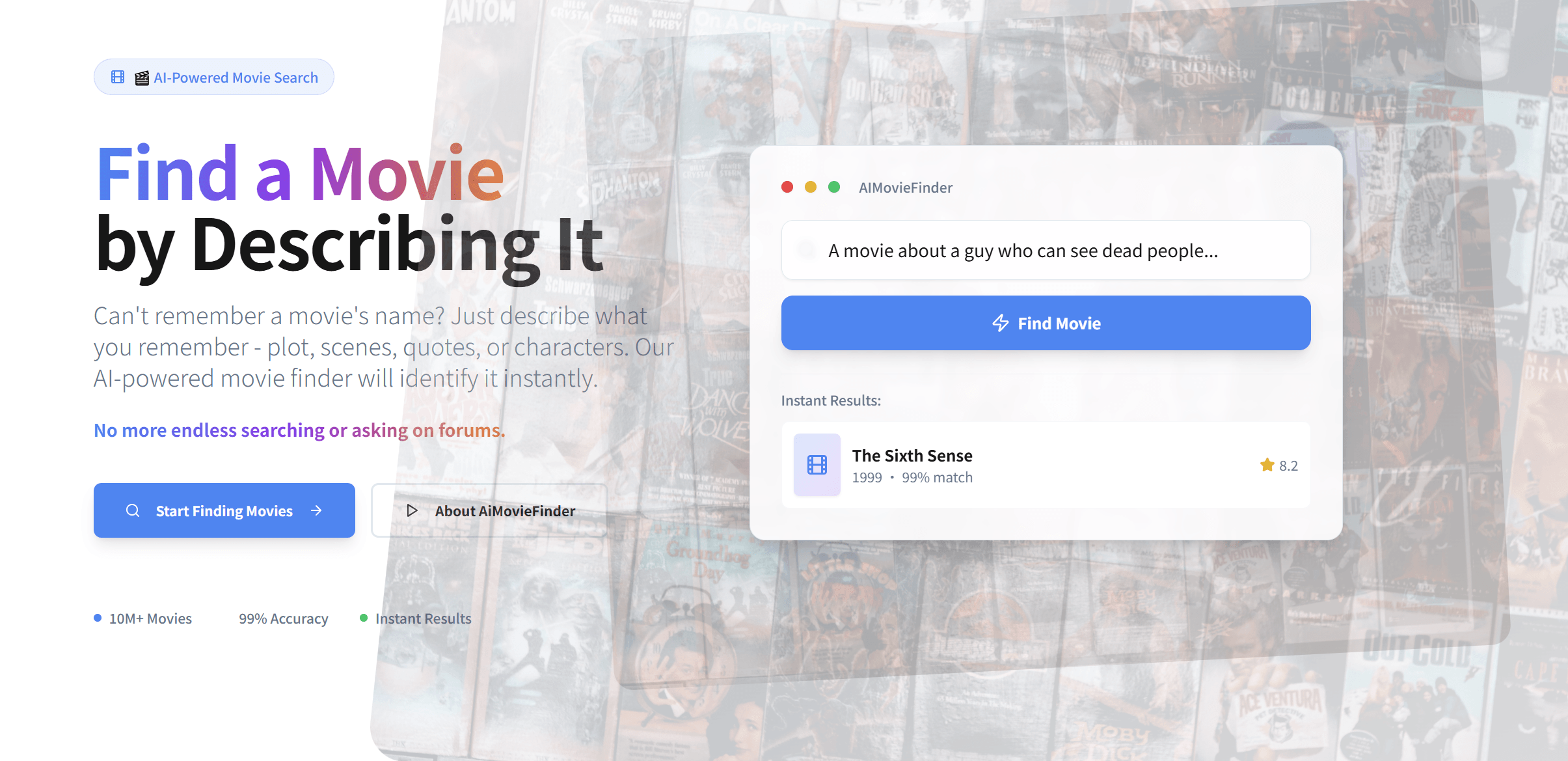Viewport: 1568px width, 761px height.
Task: Open The Sixth Sense result title
Action: [912, 456]
